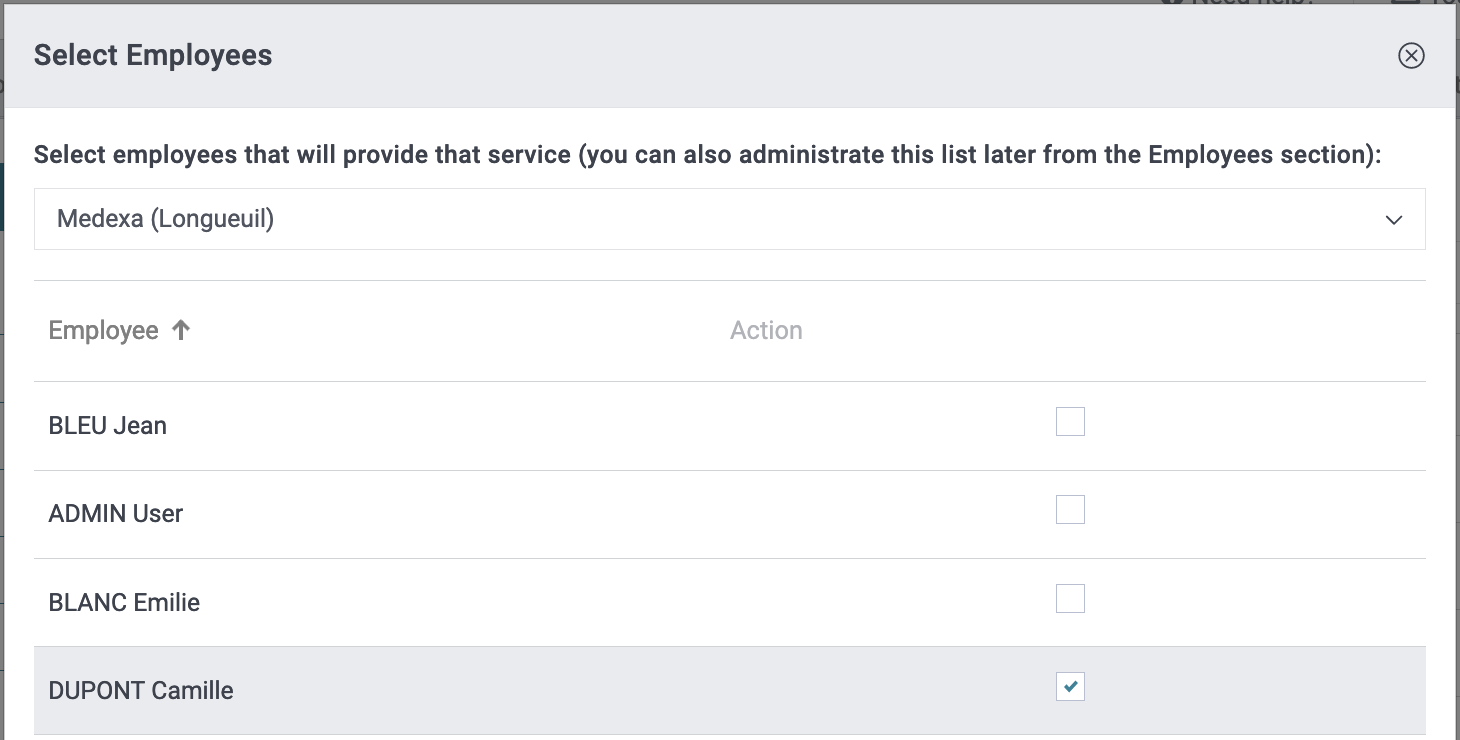Select the BLEU Jean employee name

pyautogui.click(x=107, y=426)
